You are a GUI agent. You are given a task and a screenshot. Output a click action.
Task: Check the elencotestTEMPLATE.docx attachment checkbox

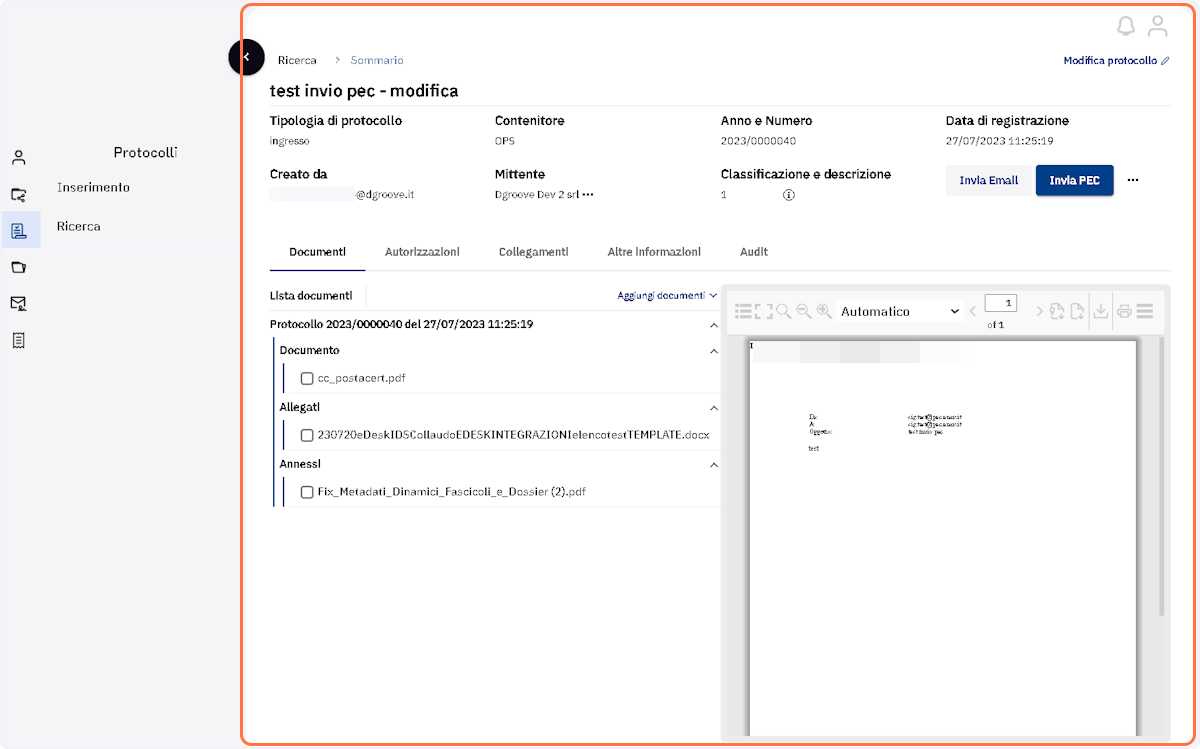click(307, 436)
